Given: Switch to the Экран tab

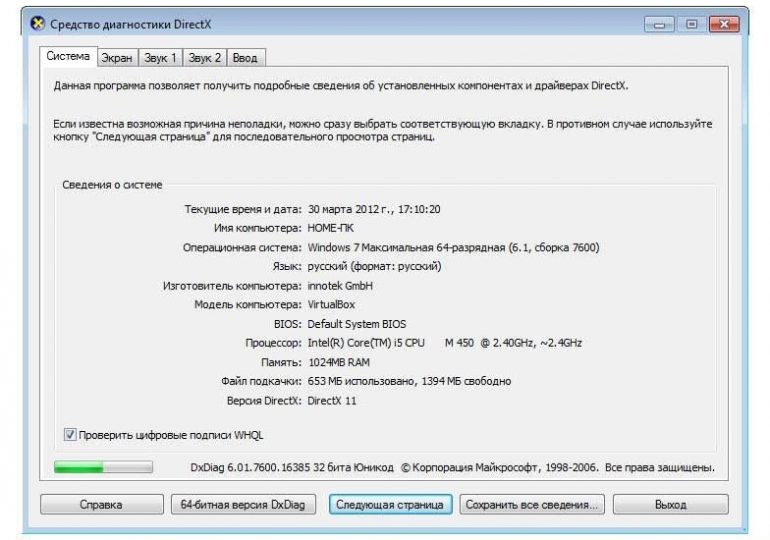Looking at the screenshot, I should pos(117,58).
